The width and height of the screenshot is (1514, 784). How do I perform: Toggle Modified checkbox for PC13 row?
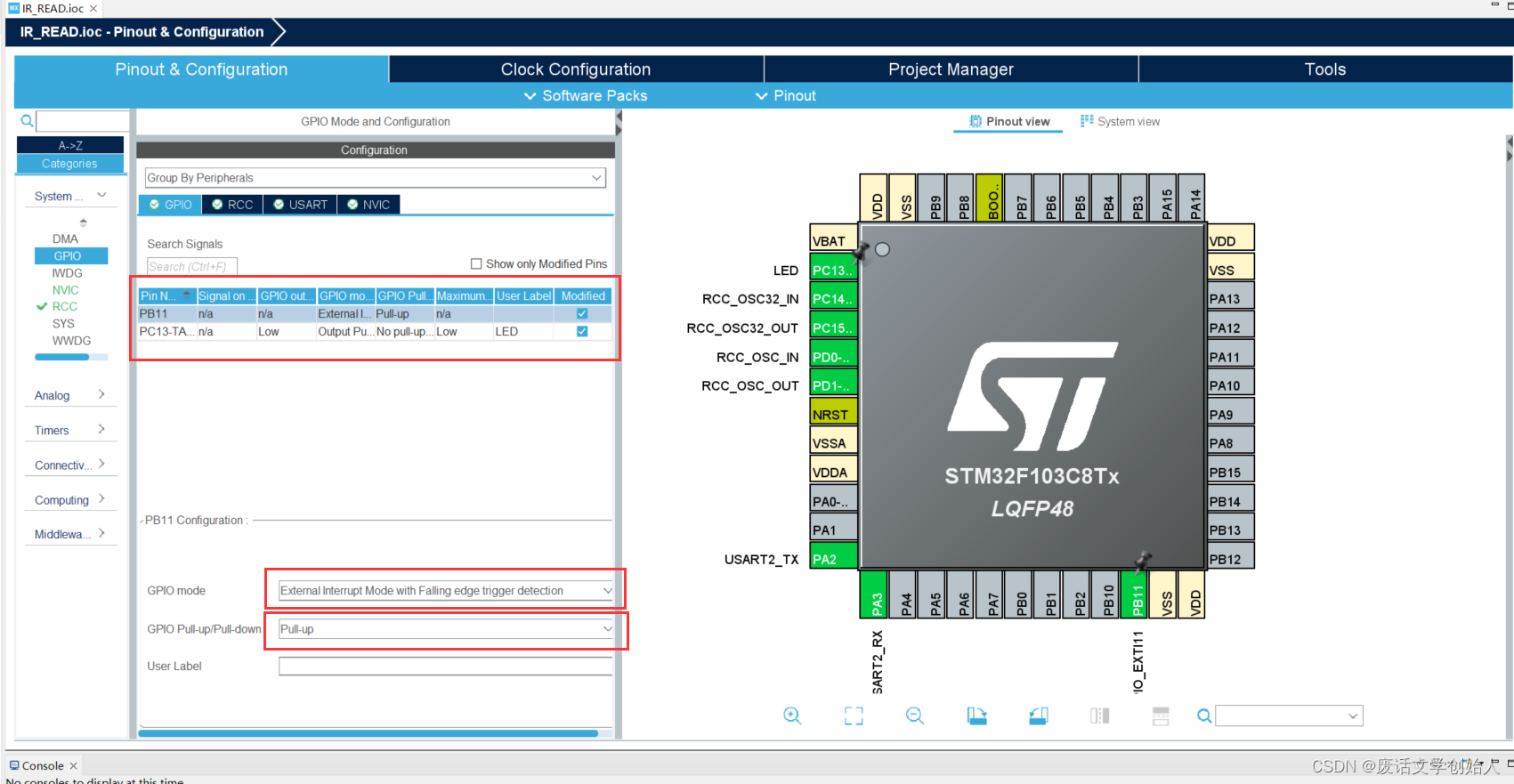pos(582,331)
